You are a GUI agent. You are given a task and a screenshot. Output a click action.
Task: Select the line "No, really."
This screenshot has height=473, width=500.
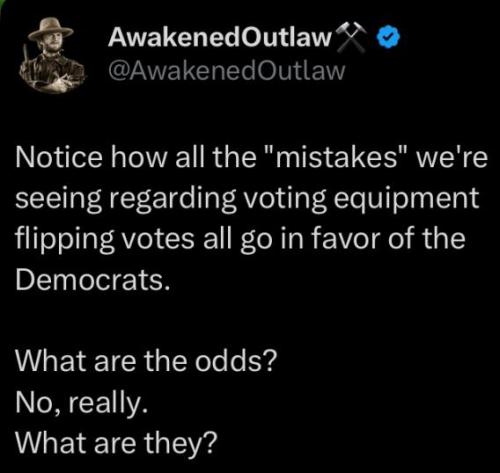[x=82, y=403]
